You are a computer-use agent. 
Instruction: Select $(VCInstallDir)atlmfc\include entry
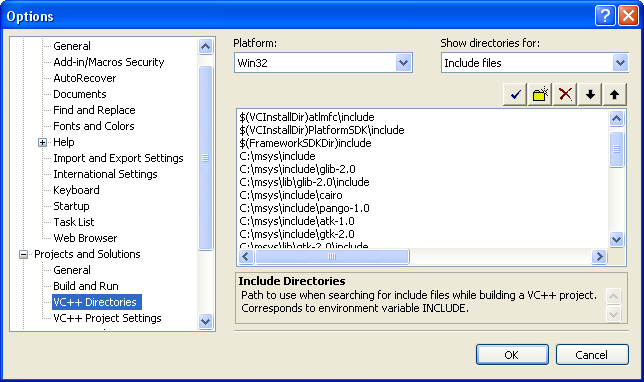coord(307,117)
